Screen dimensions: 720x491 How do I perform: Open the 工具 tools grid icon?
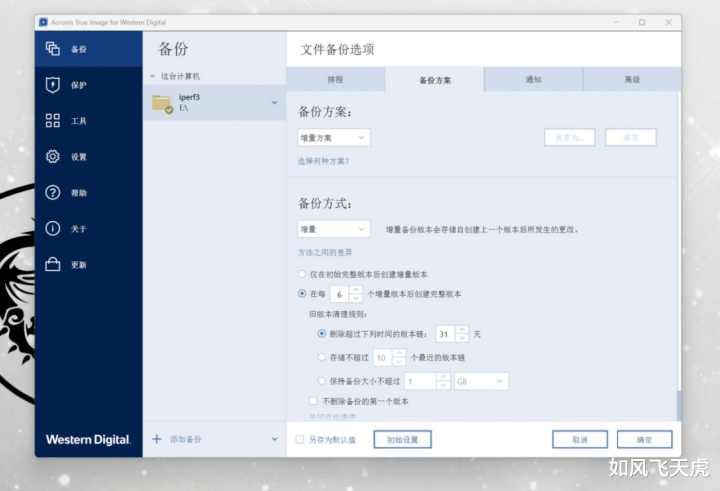point(52,121)
